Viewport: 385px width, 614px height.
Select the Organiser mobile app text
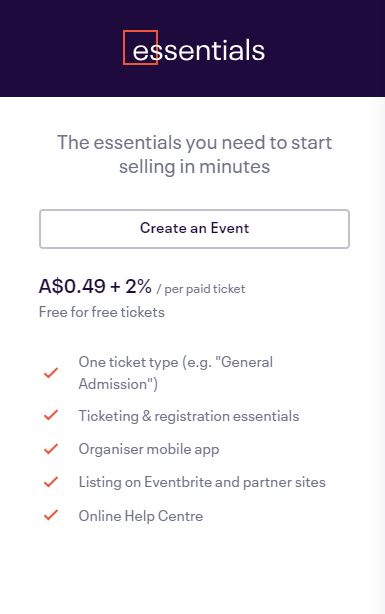coord(149,449)
